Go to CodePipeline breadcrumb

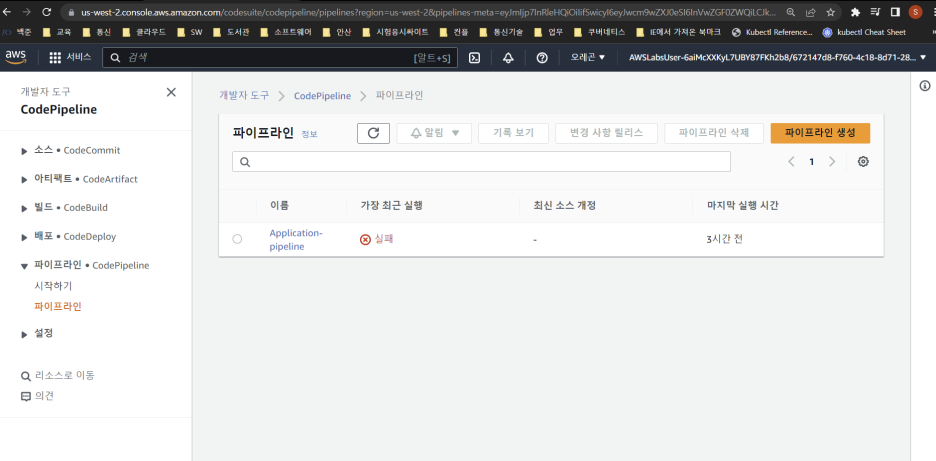[322, 96]
